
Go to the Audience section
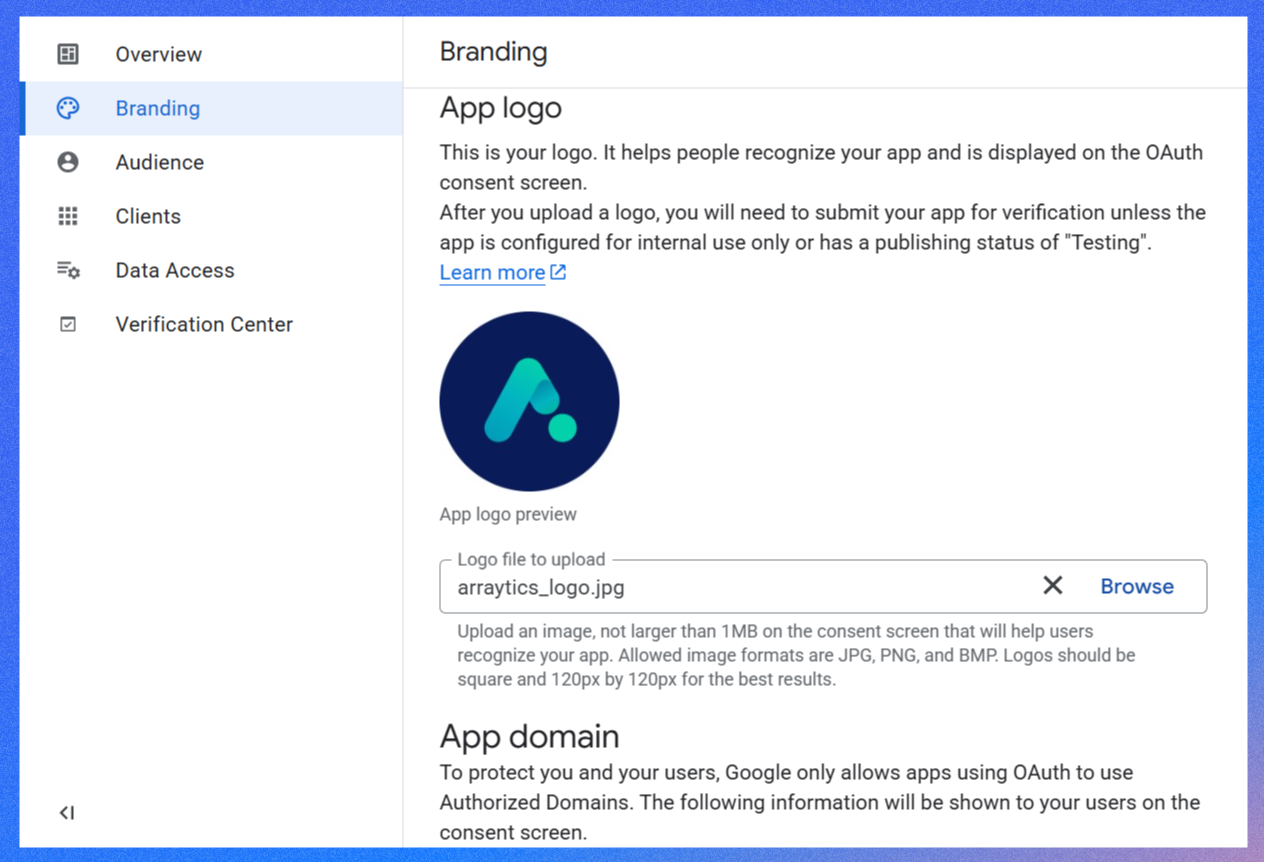211,162
